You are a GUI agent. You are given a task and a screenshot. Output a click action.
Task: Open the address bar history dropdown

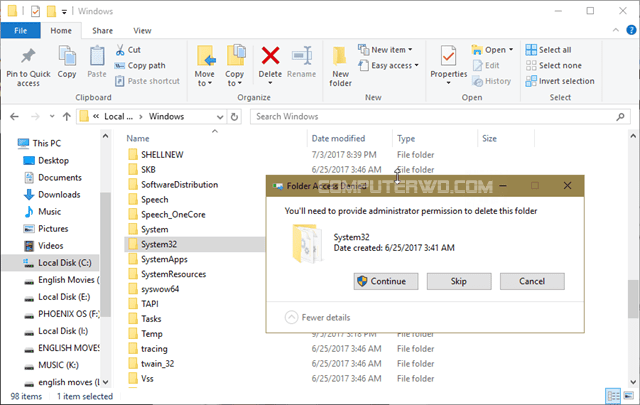[x=220, y=117]
